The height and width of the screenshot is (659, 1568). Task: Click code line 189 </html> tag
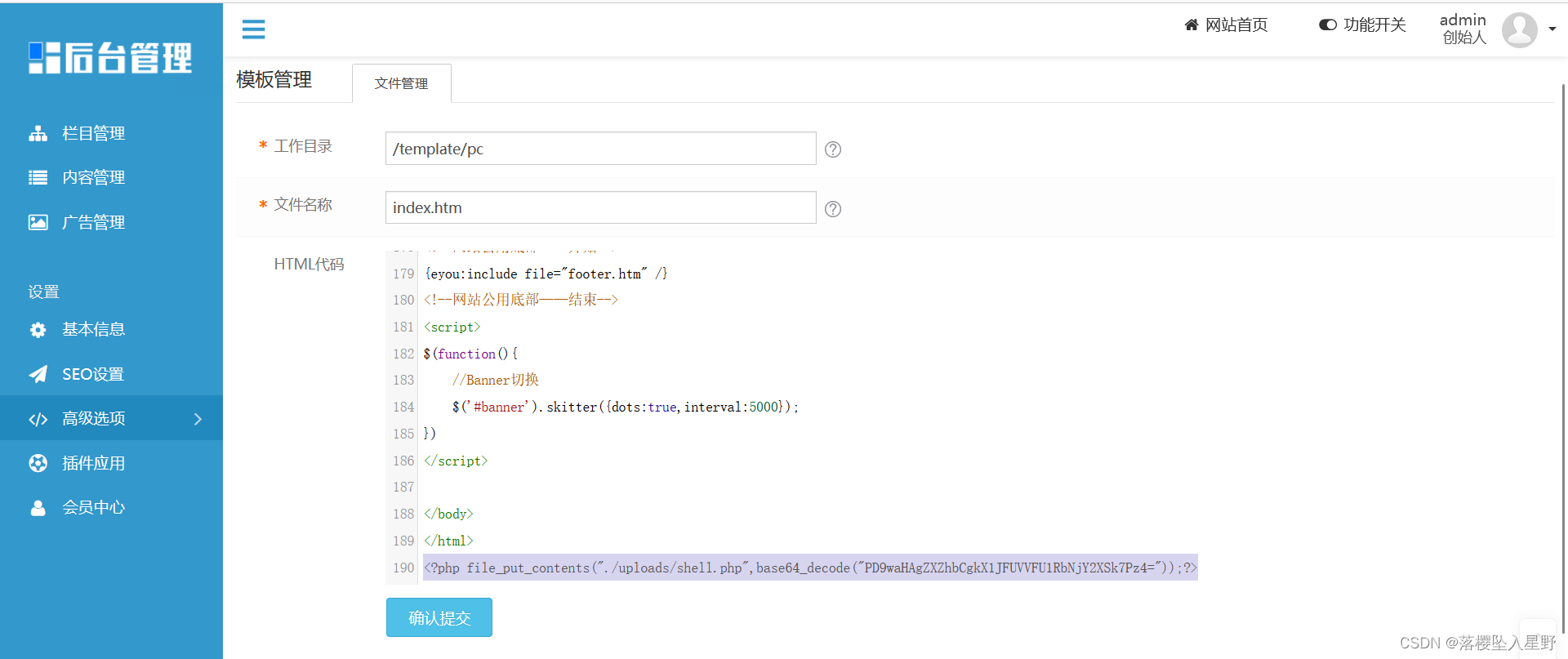click(448, 541)
